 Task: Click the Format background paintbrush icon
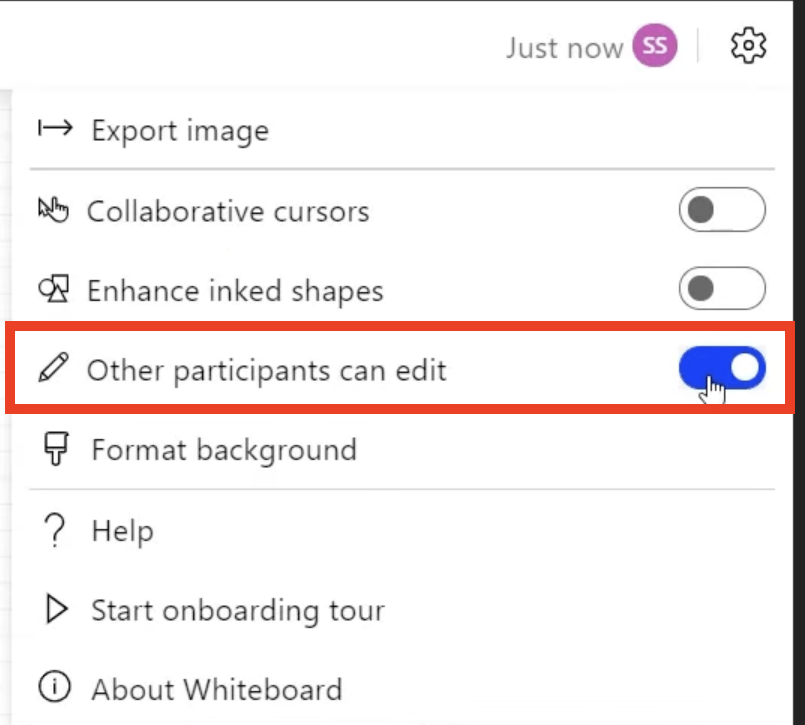[55, 448]
